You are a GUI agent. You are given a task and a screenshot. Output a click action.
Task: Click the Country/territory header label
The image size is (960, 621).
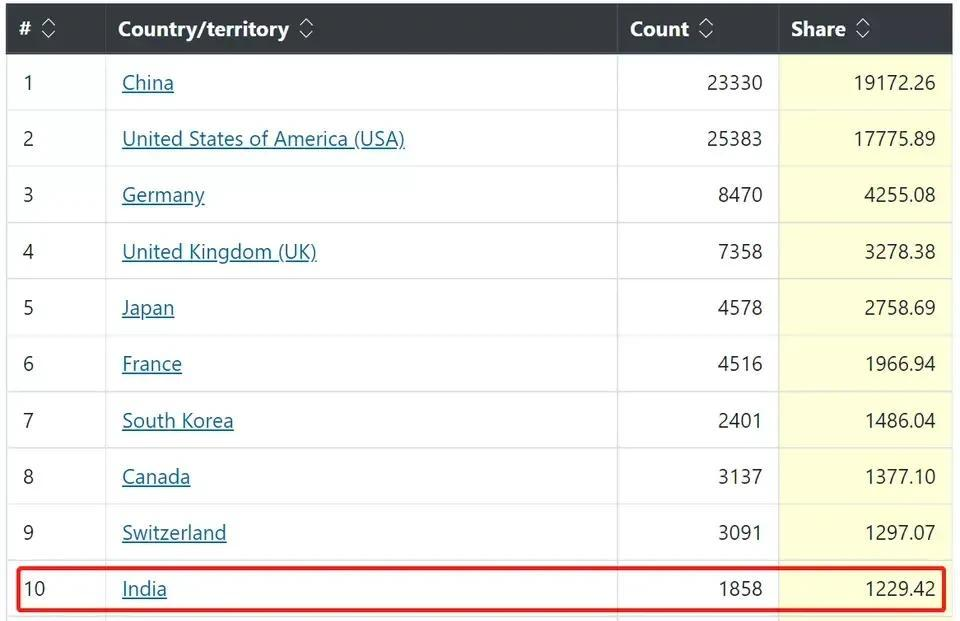203,29
